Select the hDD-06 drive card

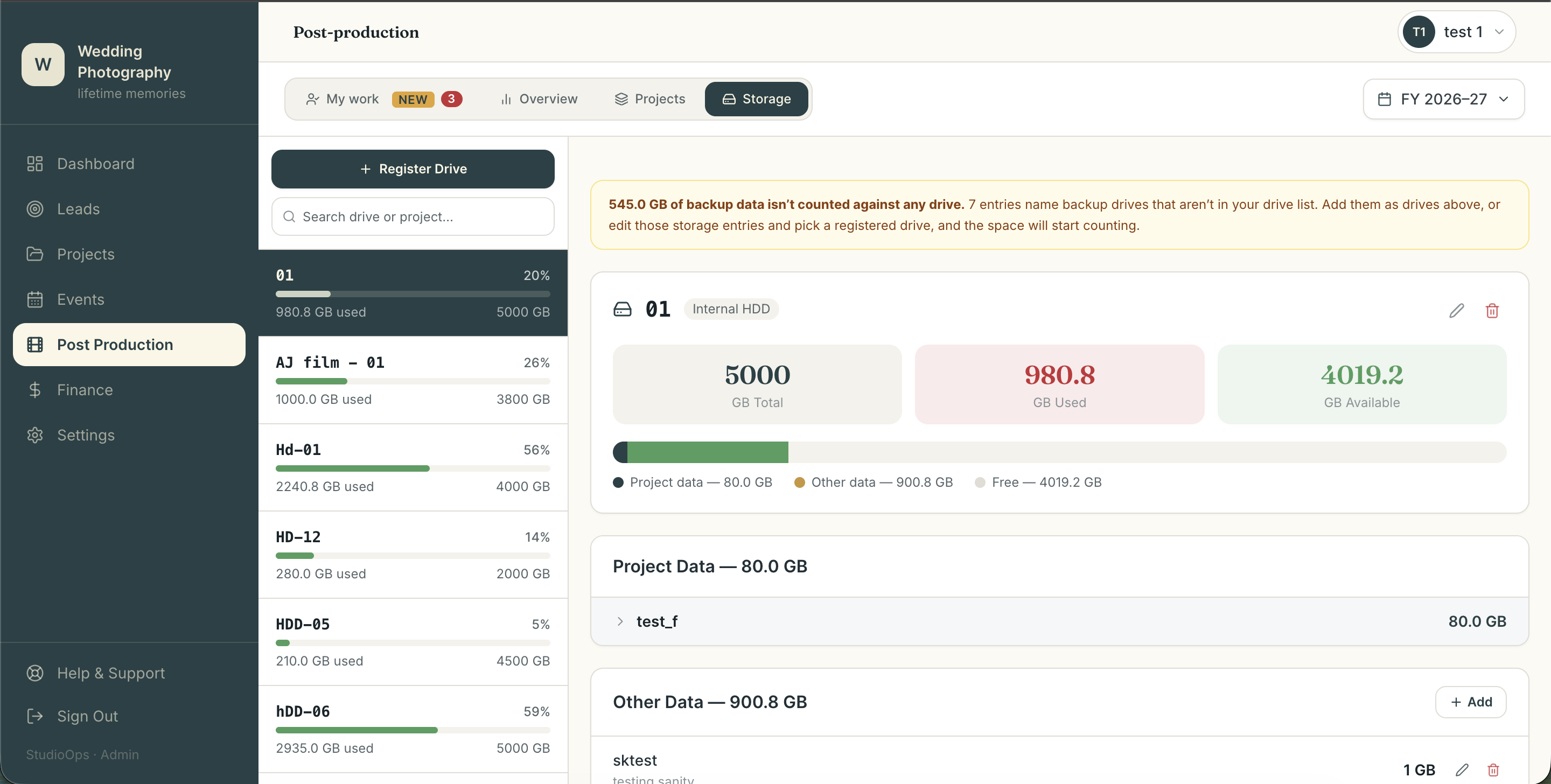coord(413,729)
